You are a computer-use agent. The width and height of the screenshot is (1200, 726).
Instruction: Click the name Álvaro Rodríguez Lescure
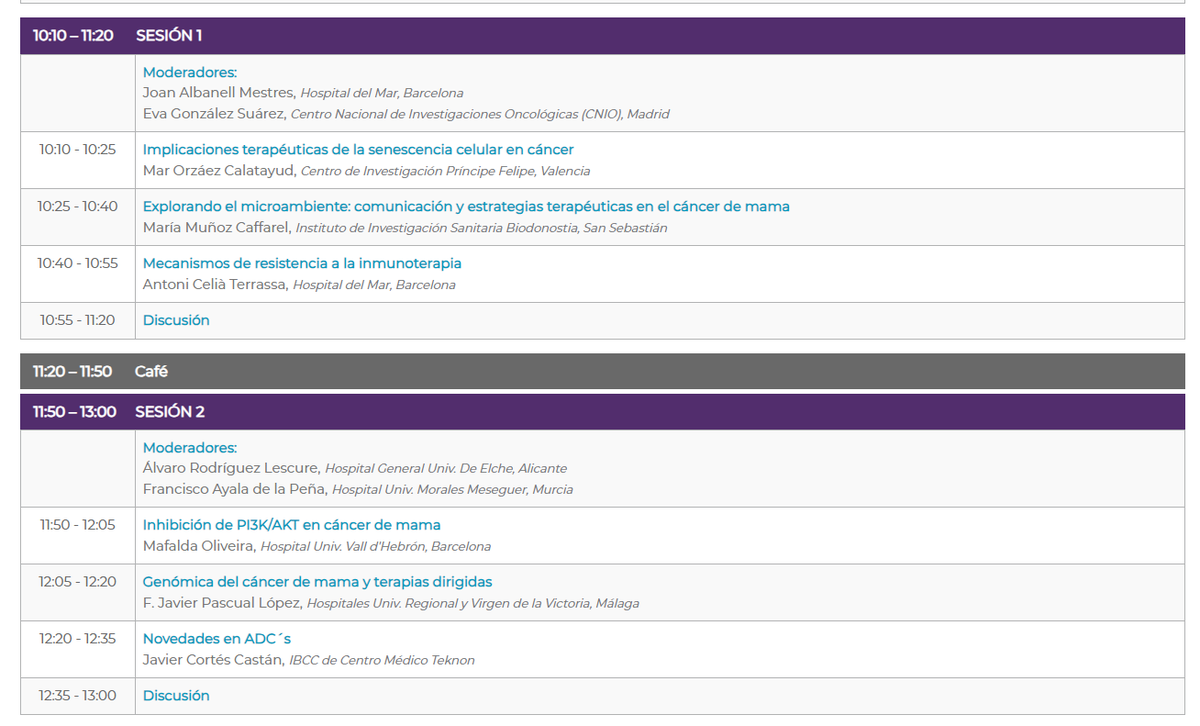point(231,468)
